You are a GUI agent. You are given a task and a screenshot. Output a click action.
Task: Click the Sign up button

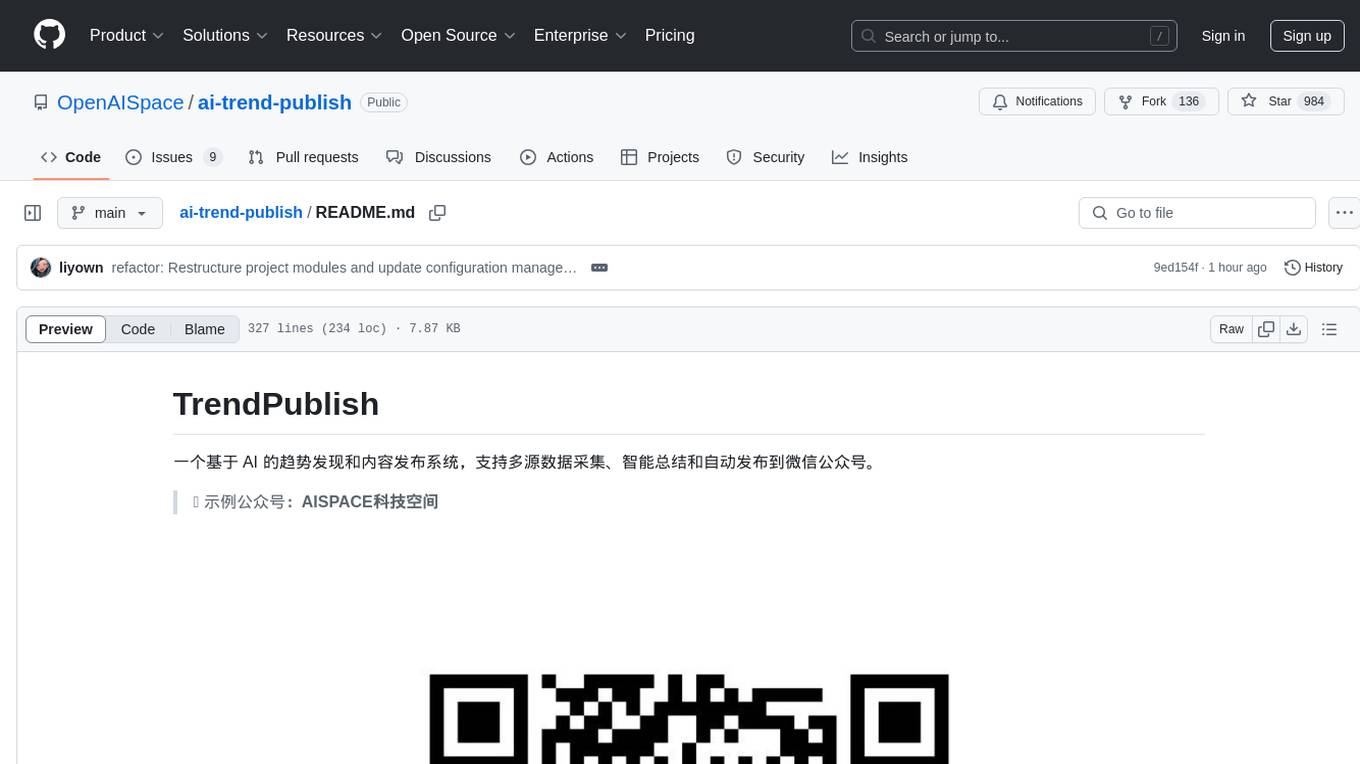[1307, 36]
